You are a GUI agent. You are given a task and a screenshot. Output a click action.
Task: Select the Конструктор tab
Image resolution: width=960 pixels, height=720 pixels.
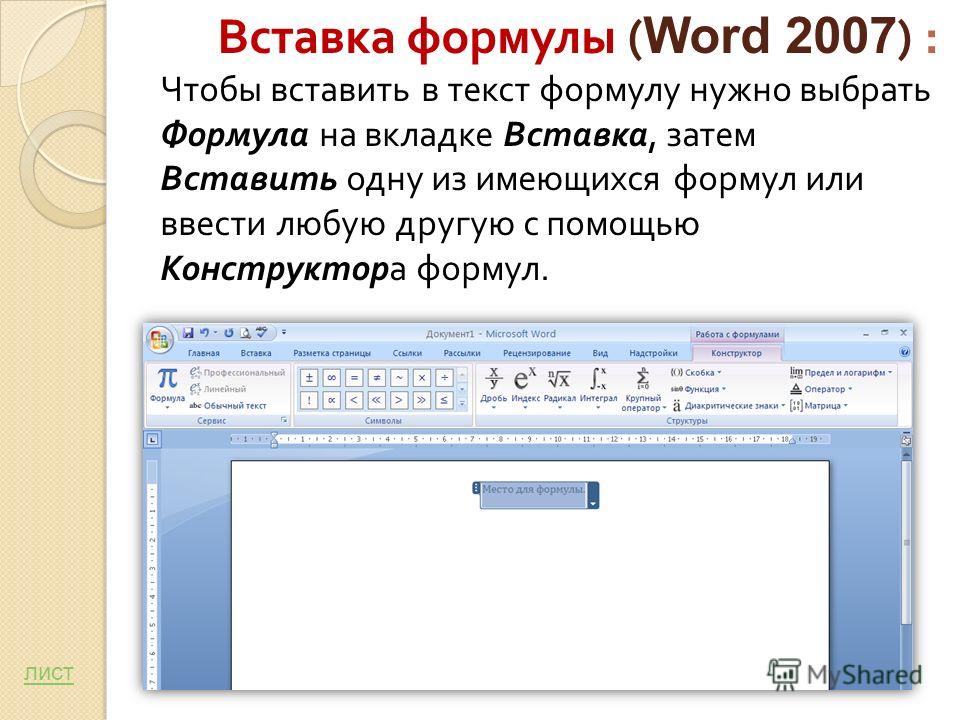point(737,353)
